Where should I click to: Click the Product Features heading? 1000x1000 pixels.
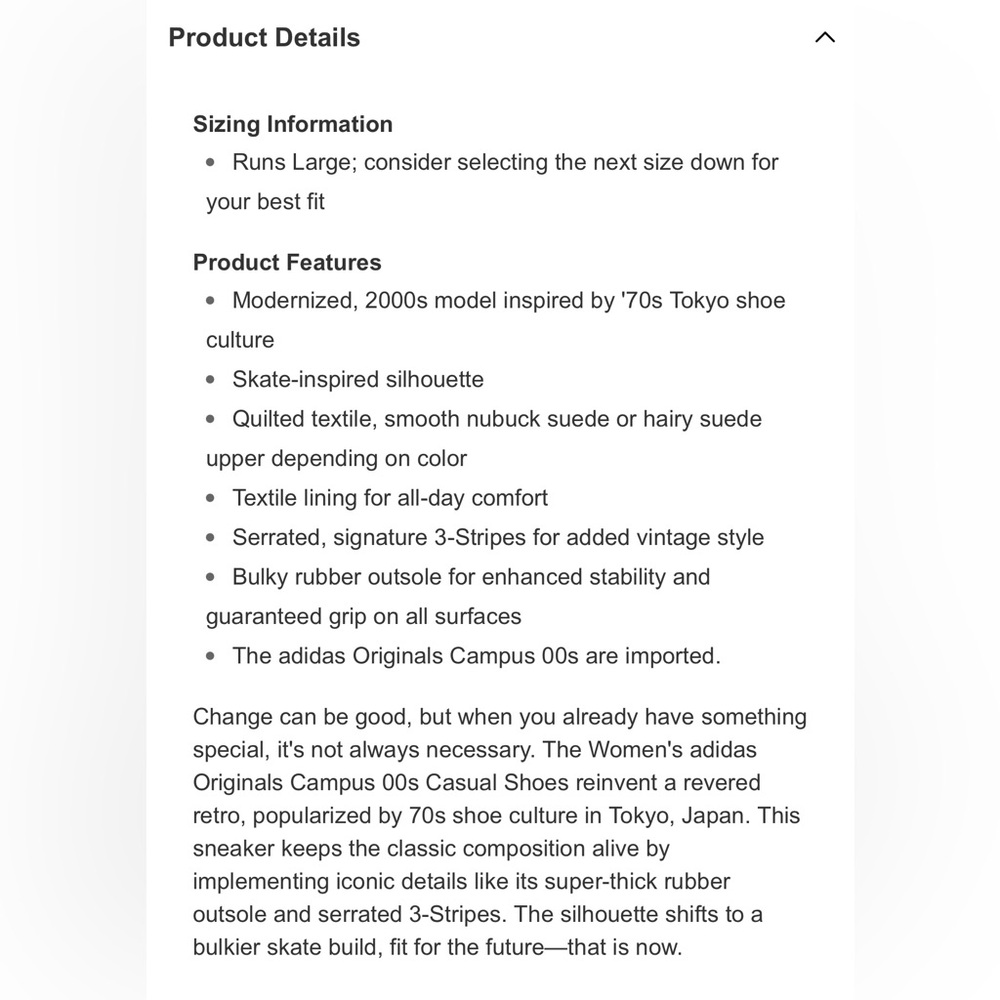pyautogui.click(x=287, y=262)
